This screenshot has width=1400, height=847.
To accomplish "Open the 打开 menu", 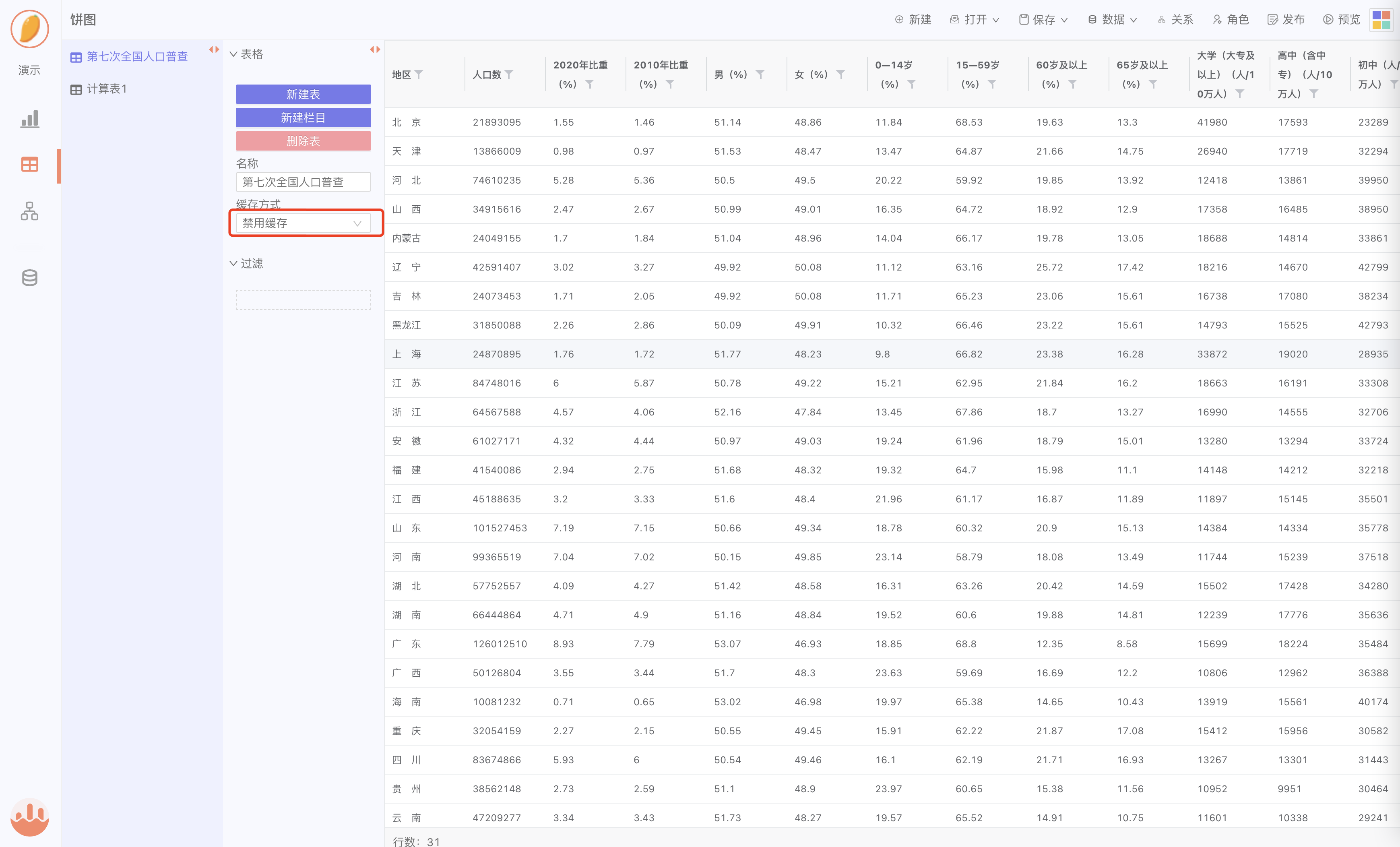I will point(975,20).
